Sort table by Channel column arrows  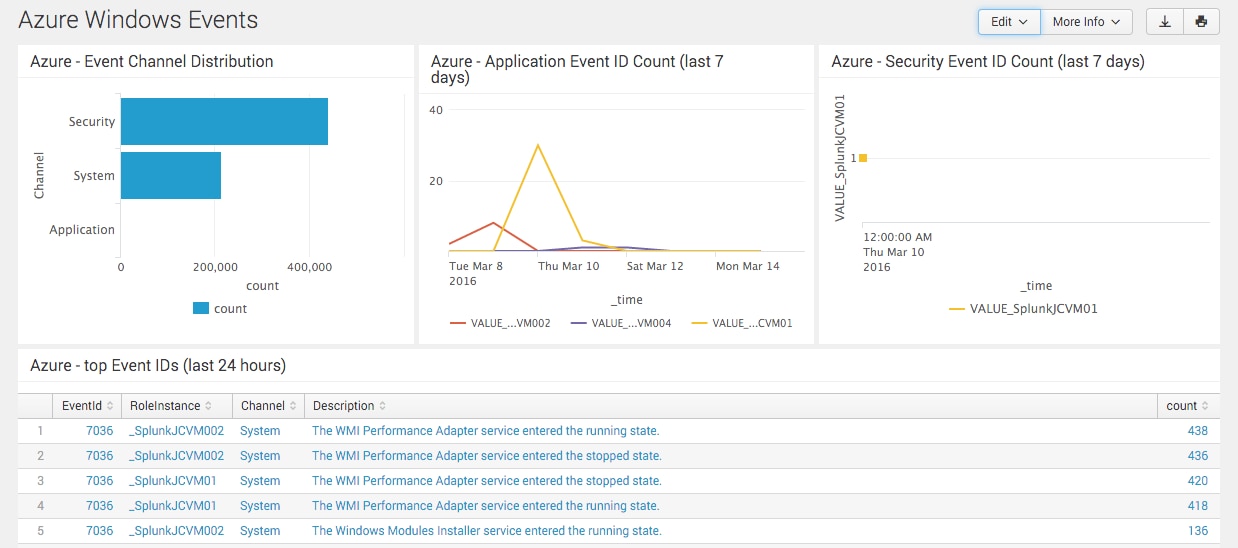[x=293, y=406]
